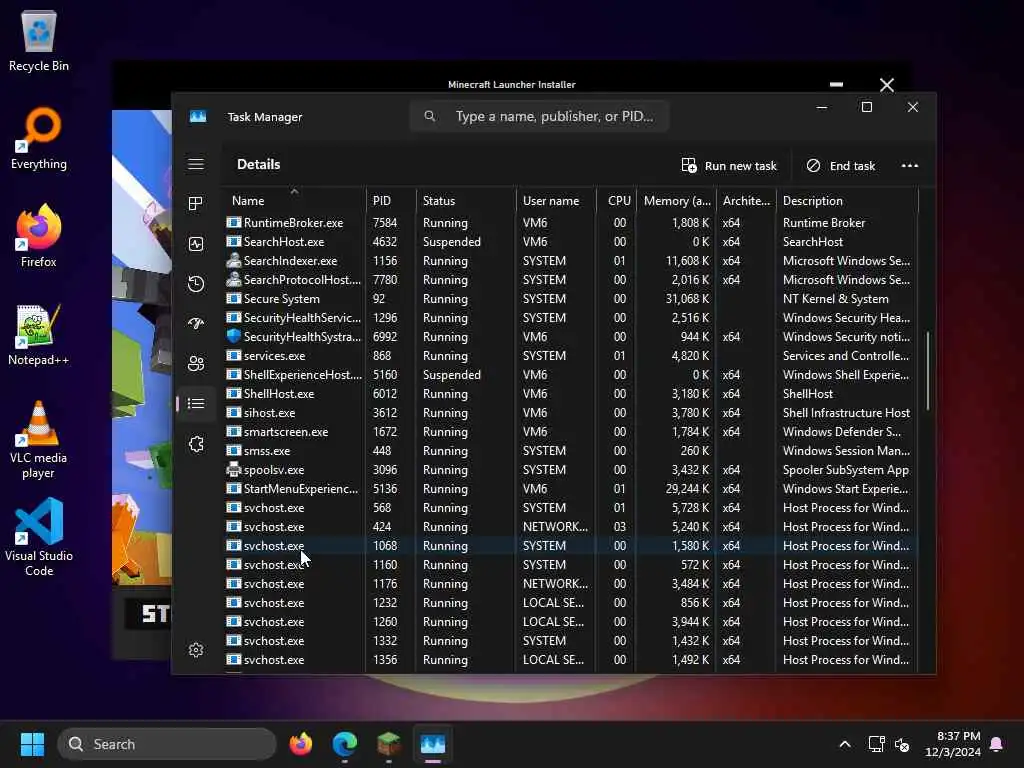Select the VLC media player desktop shortcut
Screen dimensions: 1024x768
coord(39,440)
